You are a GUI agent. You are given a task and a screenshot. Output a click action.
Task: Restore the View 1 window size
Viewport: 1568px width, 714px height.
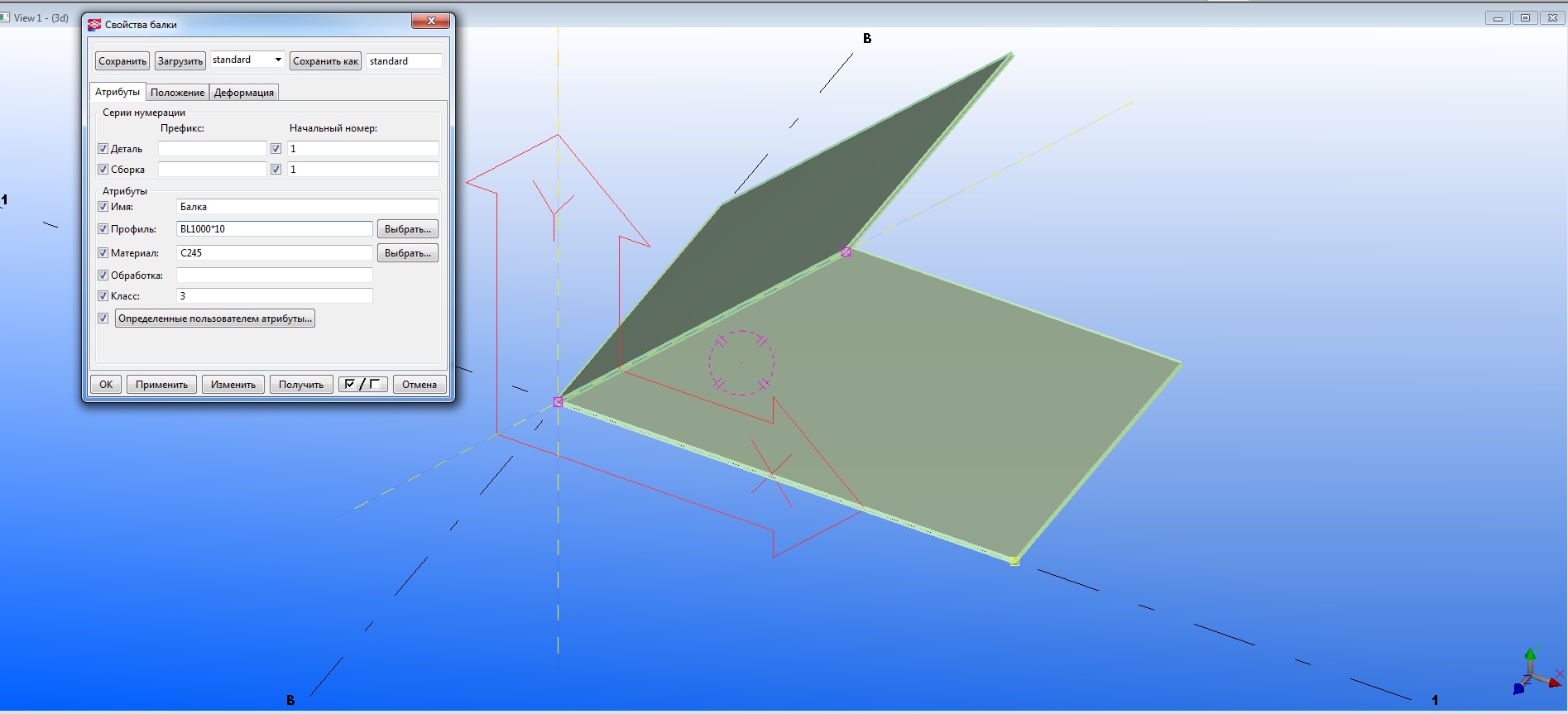[x=1525, y=17]
